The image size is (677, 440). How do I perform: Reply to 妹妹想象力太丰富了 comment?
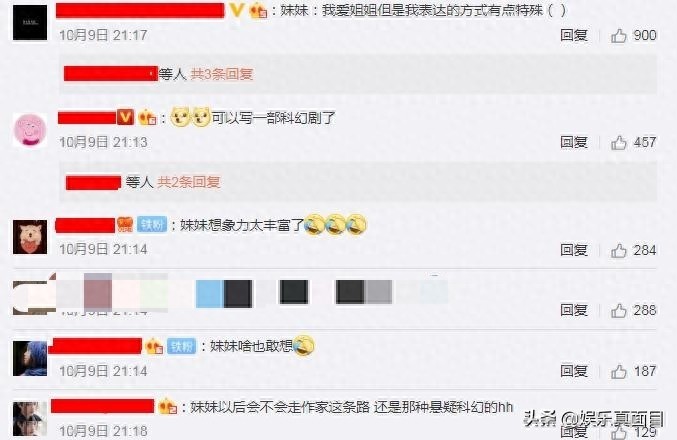574,250
